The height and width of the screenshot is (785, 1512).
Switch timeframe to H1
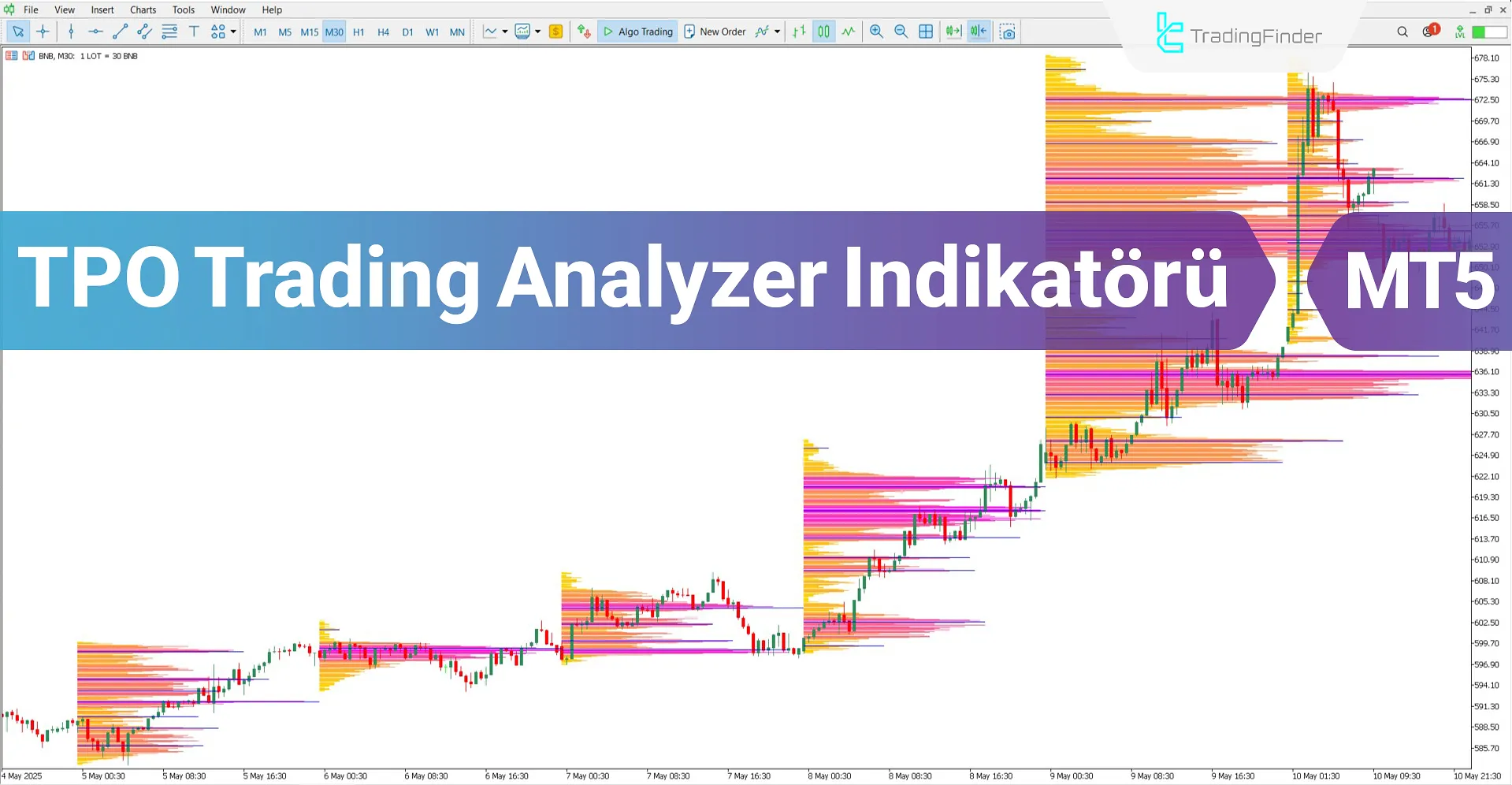click(358, 32)
